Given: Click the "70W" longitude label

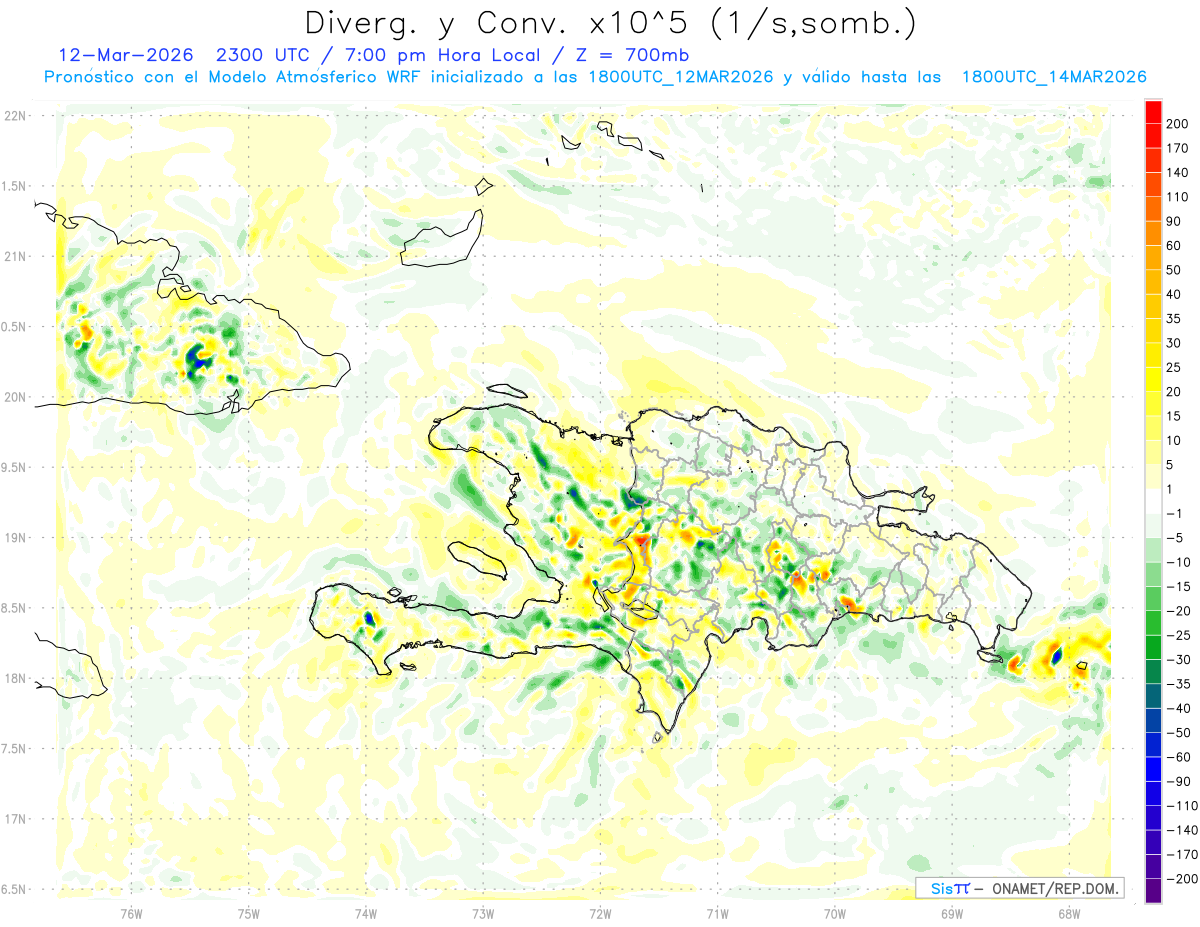Looking at the screenshot, I should click(835, 912).
